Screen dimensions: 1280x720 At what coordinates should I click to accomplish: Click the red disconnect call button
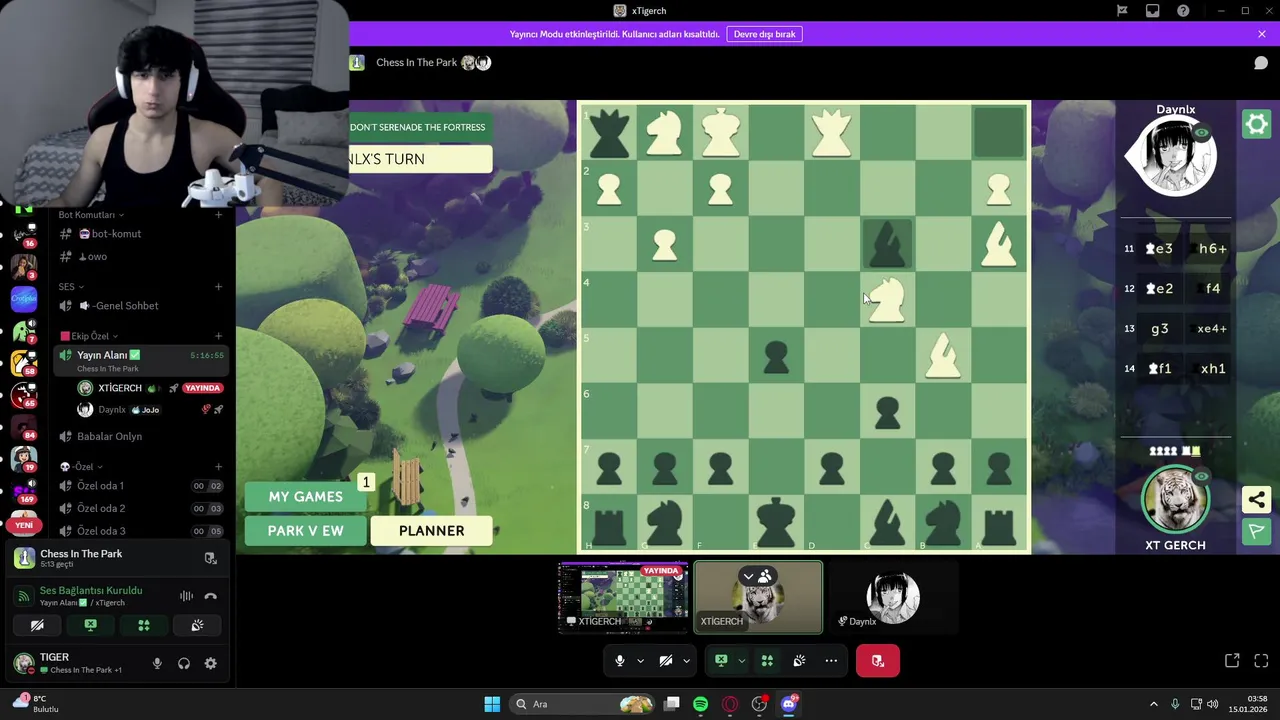point(878,661)
